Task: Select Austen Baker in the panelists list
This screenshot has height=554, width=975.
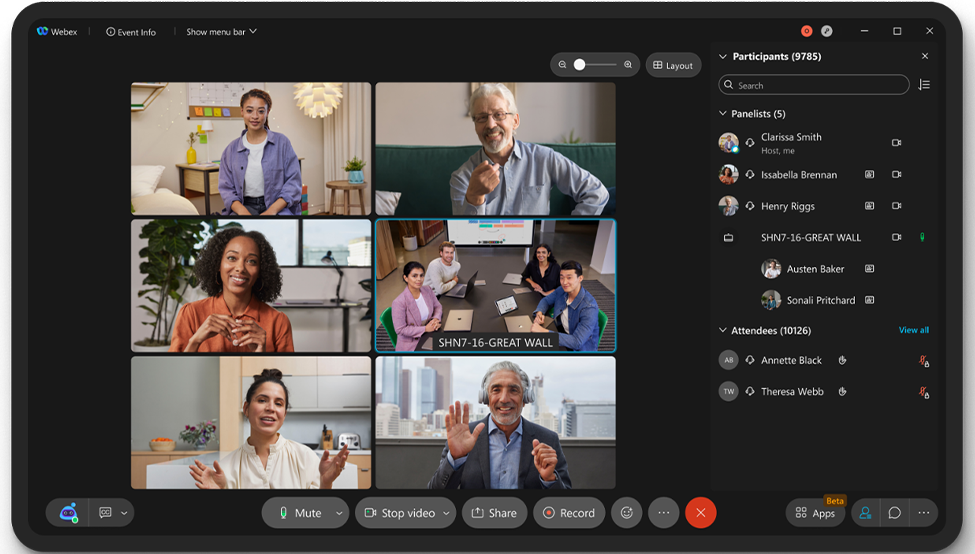Action: click(815, 269)
